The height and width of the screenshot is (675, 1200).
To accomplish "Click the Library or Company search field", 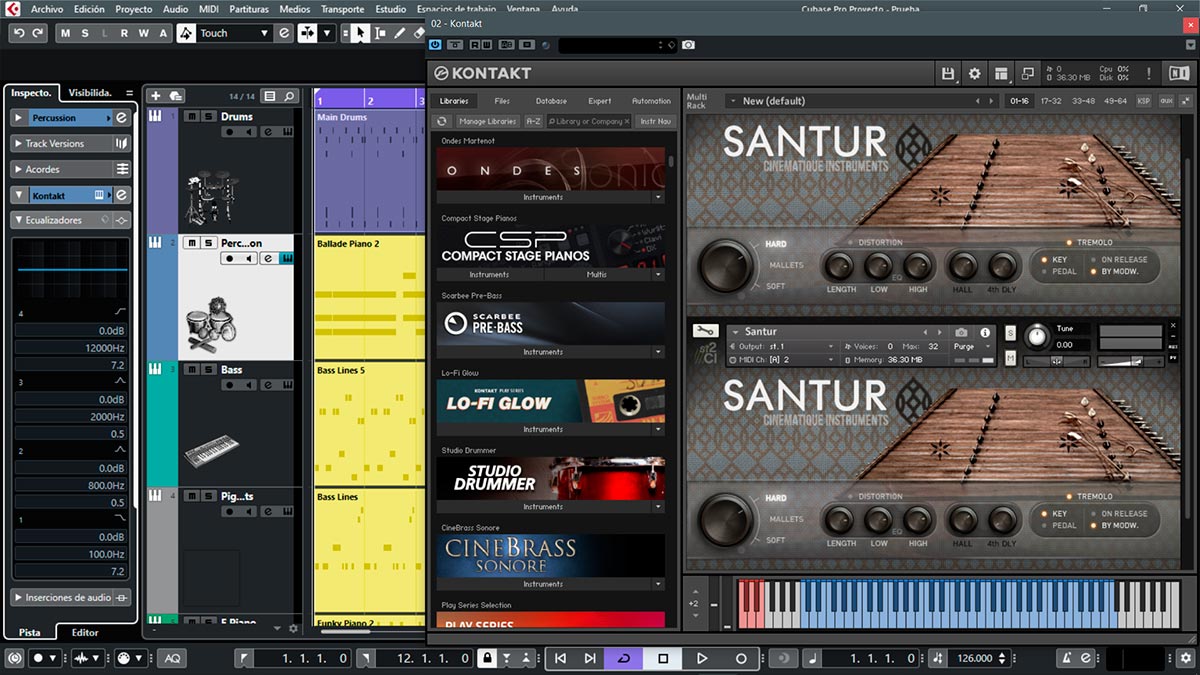I will tap(590, 121).
